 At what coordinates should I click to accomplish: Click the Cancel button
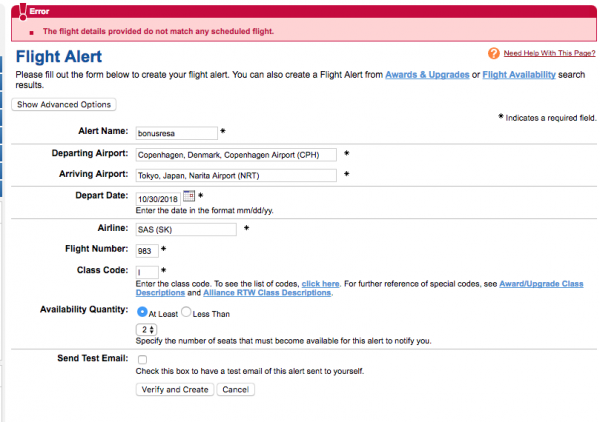[x=235, y=389]
